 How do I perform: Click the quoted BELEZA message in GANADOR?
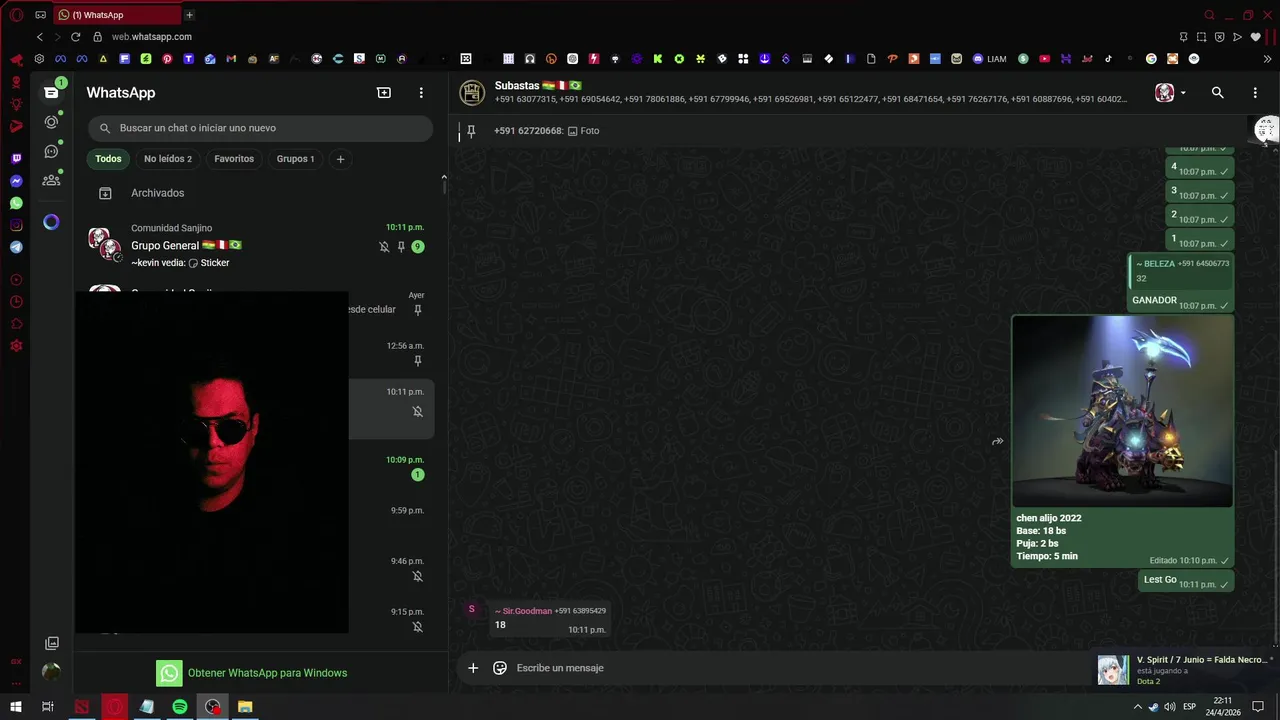click(1181, 271)
